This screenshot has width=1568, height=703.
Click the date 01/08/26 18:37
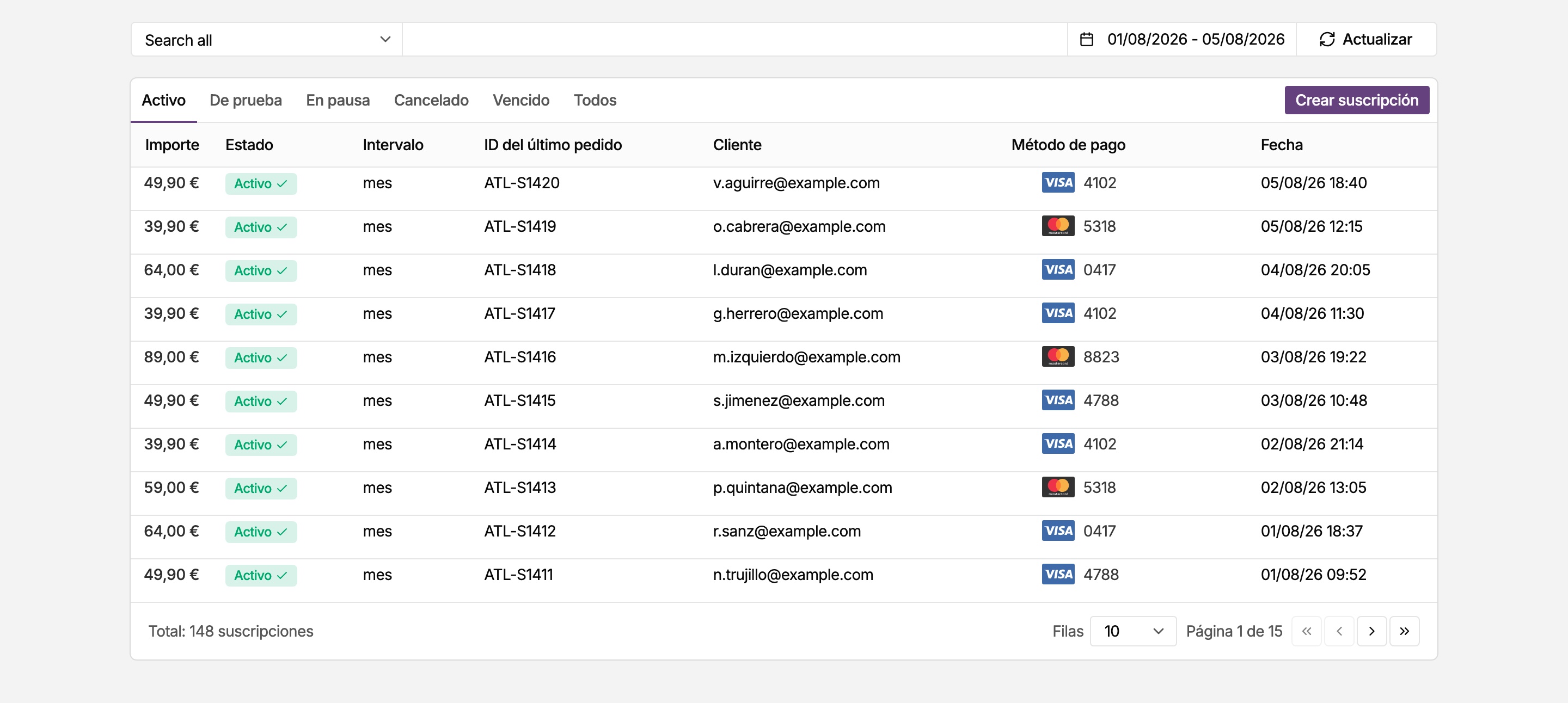[x=1312, y=532]
